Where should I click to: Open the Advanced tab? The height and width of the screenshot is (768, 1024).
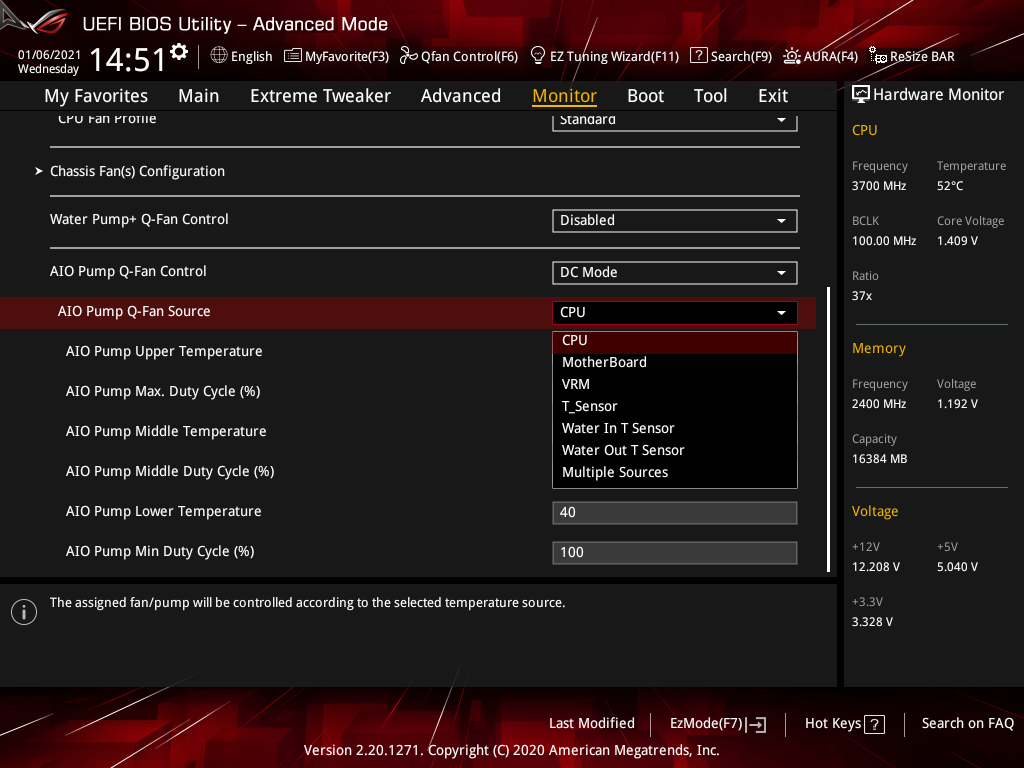pos(460,96)
